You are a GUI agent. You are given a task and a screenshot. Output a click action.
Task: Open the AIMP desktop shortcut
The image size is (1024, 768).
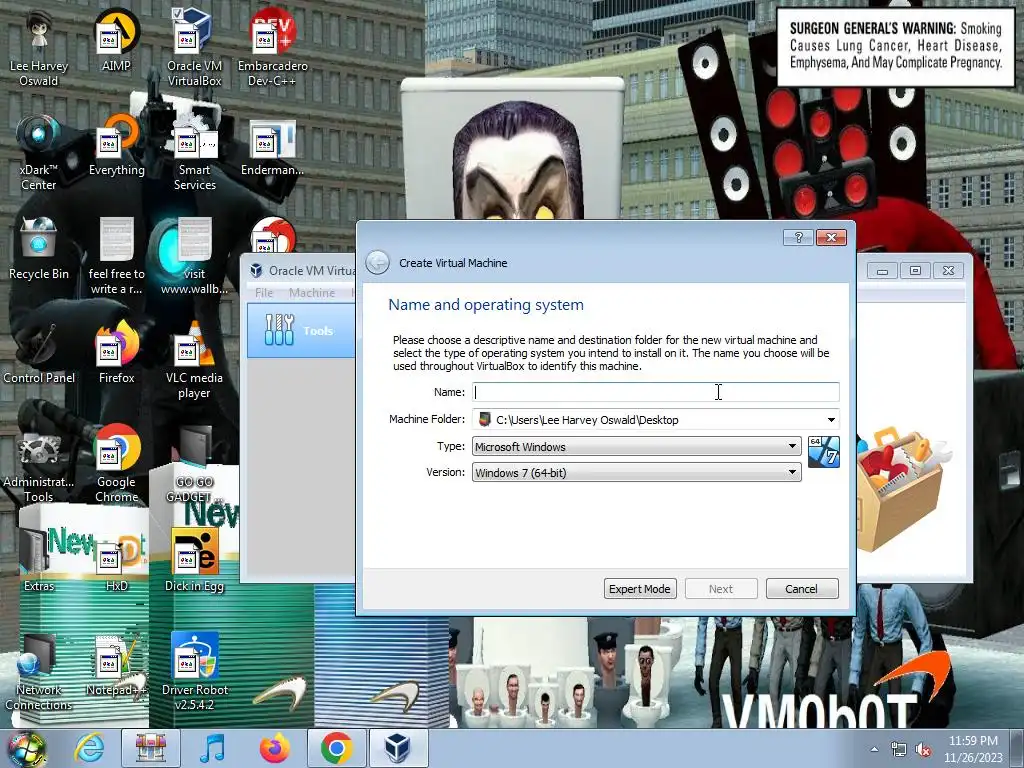116,42
